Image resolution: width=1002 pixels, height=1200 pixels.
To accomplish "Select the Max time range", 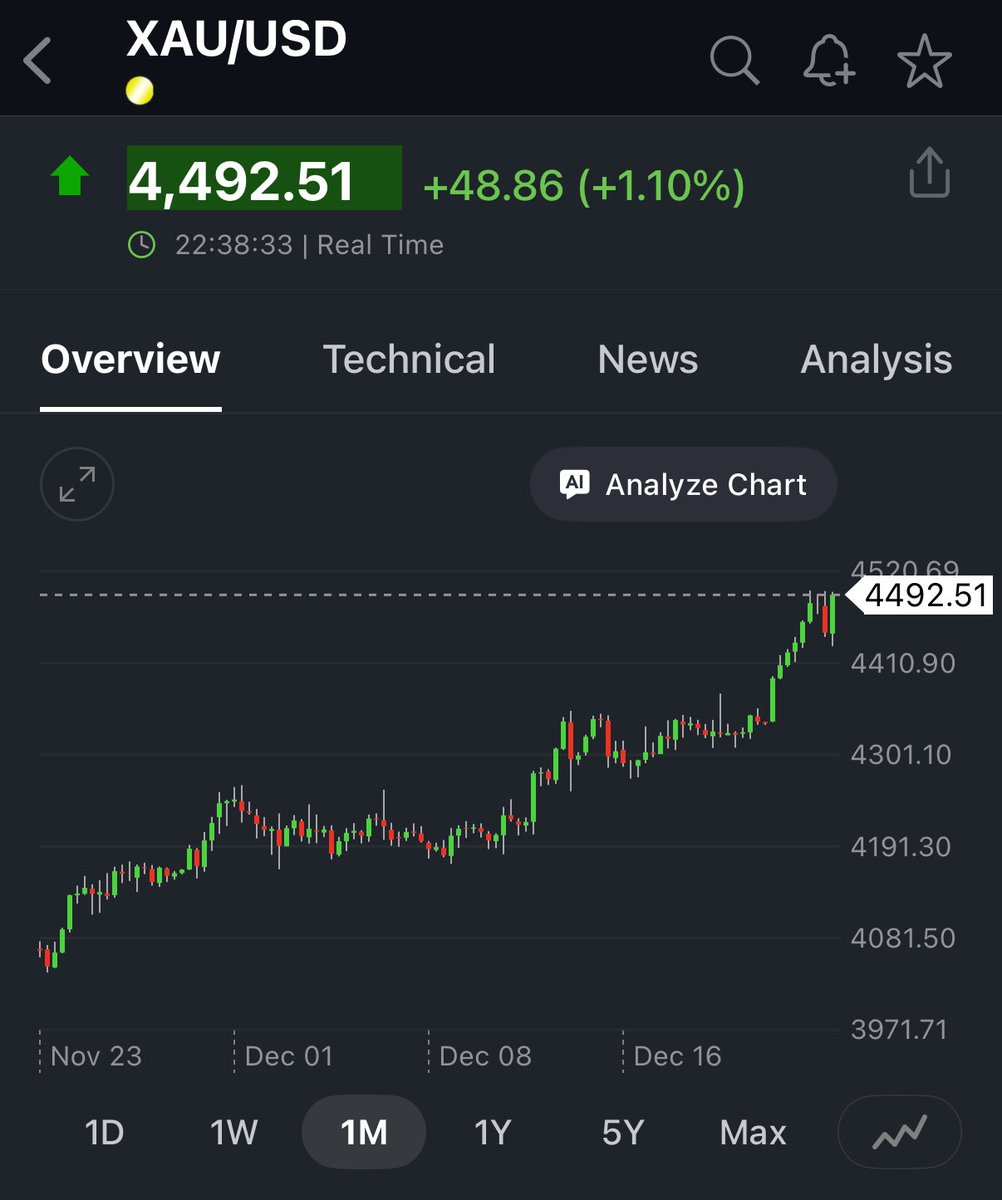I will point(753,1133).
